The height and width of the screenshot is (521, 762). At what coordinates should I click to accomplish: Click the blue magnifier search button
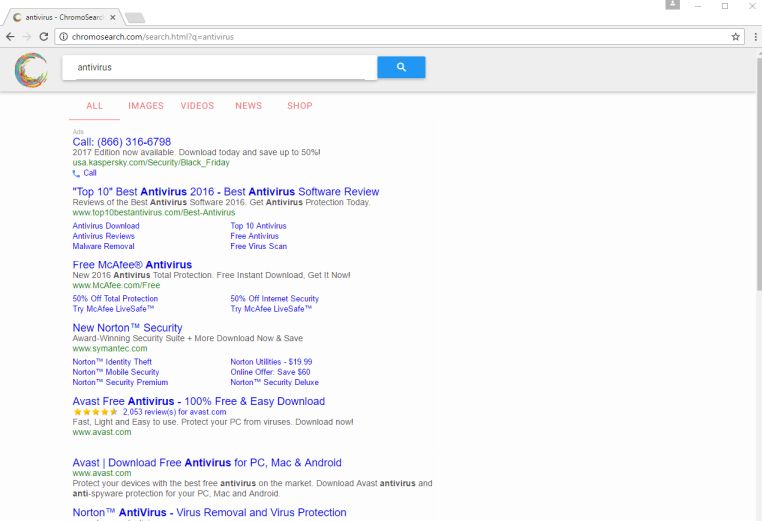[401, 67]
